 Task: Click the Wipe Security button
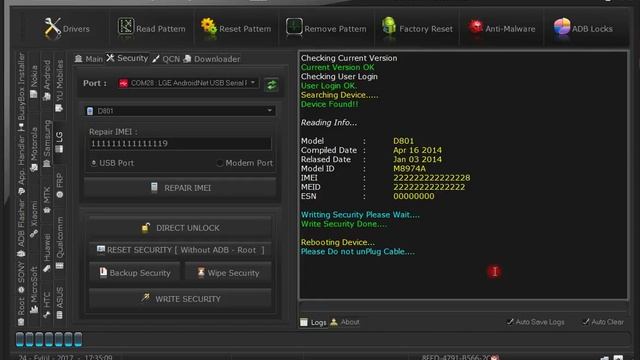(228, 273)
